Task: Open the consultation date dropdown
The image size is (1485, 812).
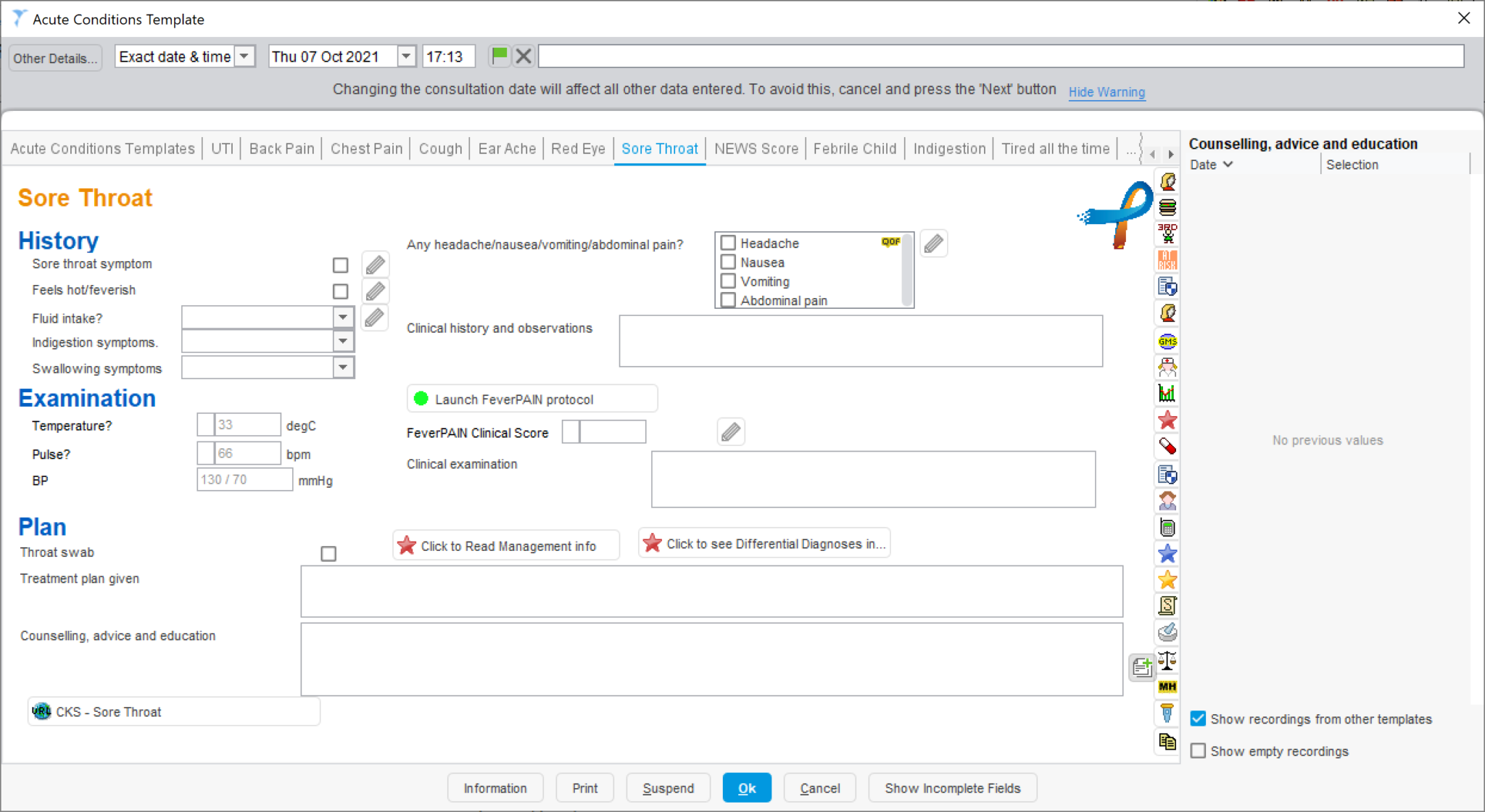Action: (406, 56)
